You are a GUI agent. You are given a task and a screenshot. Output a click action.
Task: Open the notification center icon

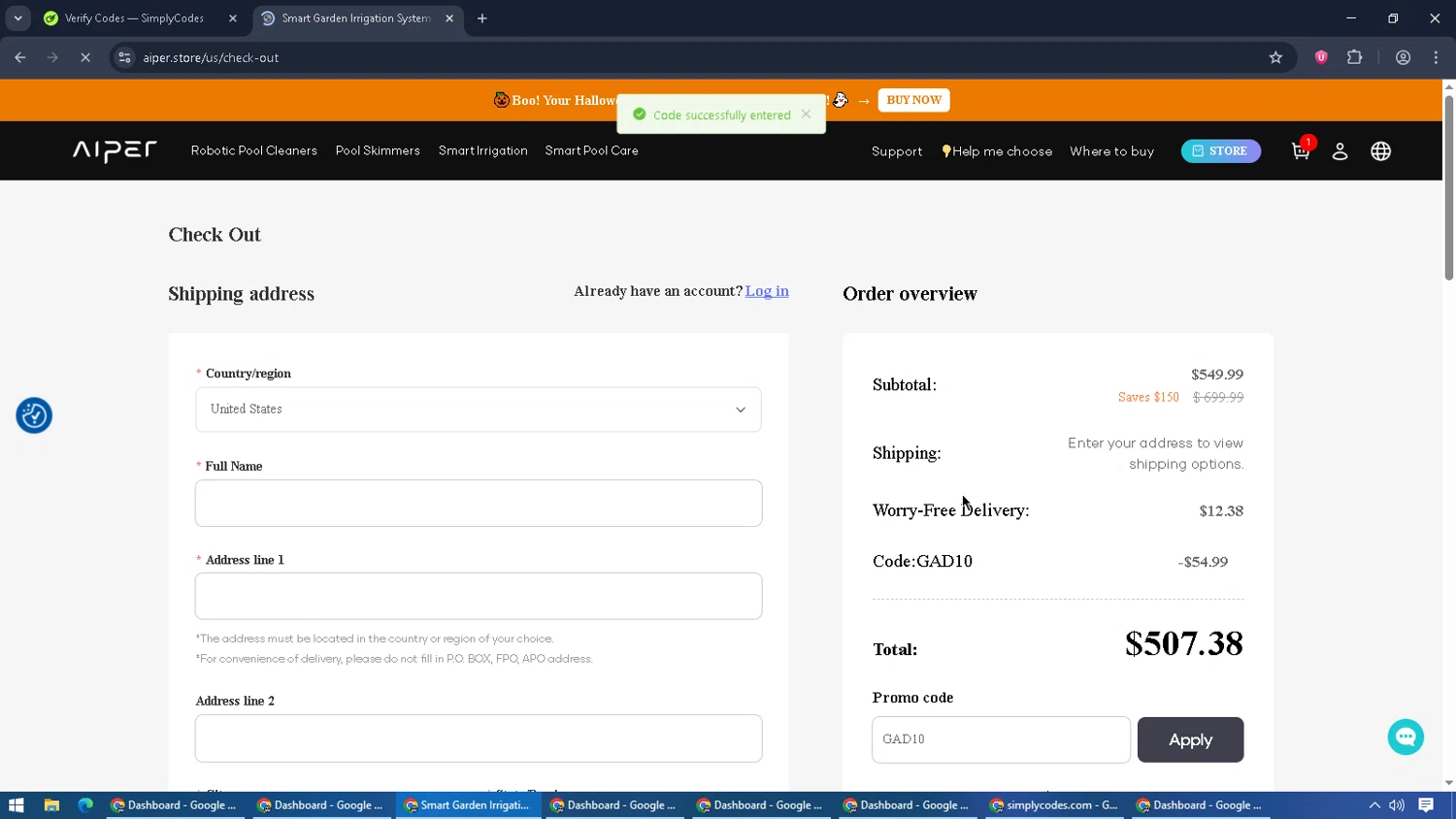click(x=1426, y=804)
